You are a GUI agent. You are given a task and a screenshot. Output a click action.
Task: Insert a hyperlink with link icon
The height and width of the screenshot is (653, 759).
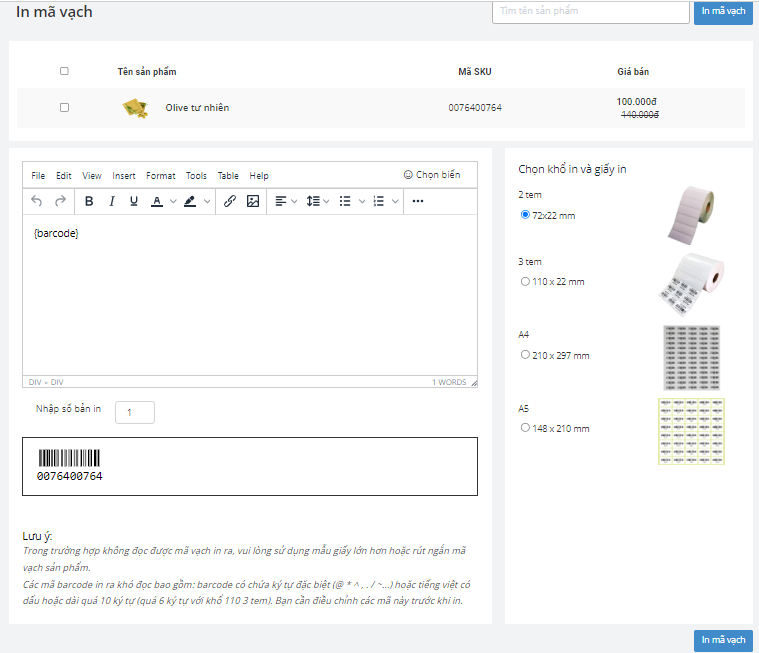point(230,201)
